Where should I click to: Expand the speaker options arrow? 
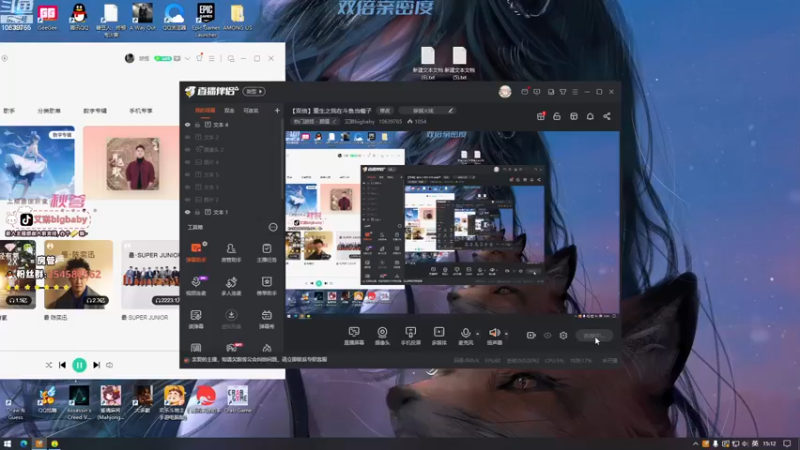tap(506, 334)
